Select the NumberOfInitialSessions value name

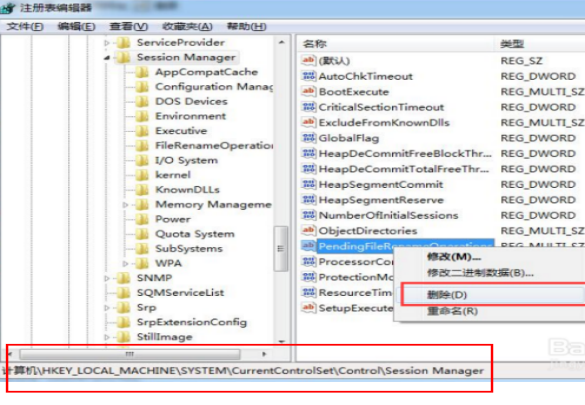tap(388, 216)
